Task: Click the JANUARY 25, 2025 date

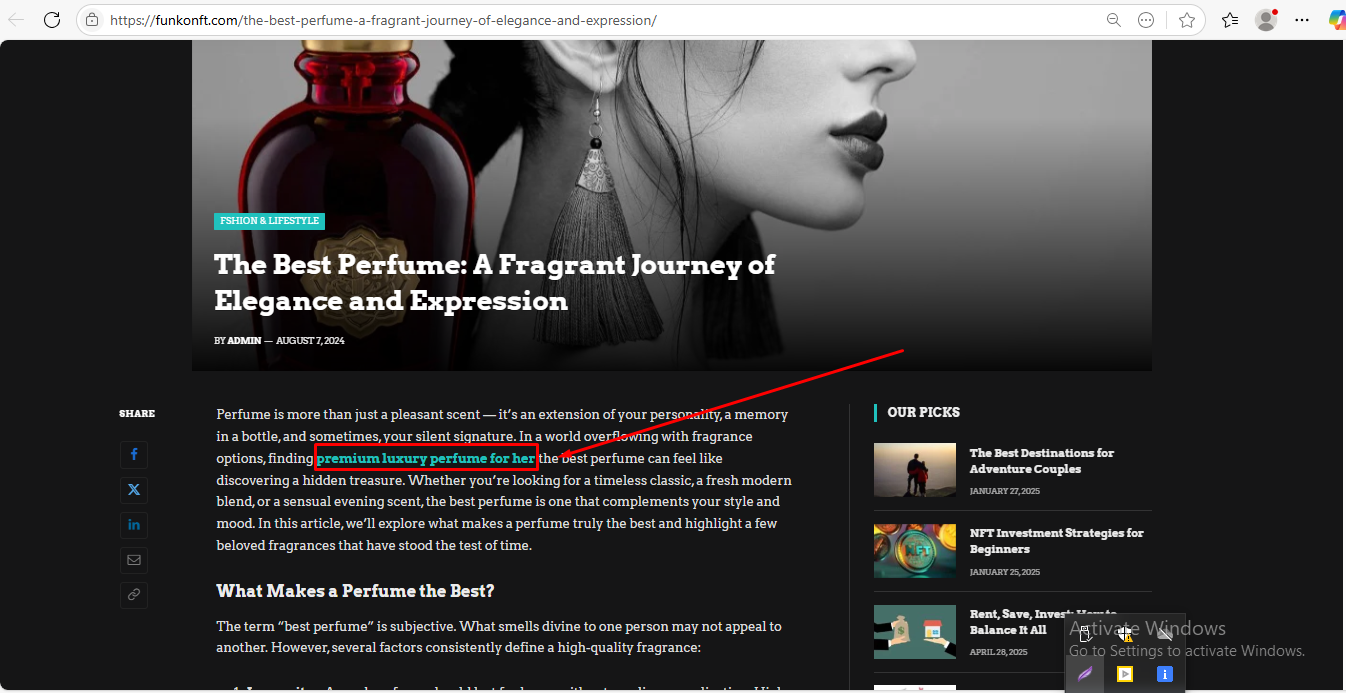Action: coord(1005,572)
